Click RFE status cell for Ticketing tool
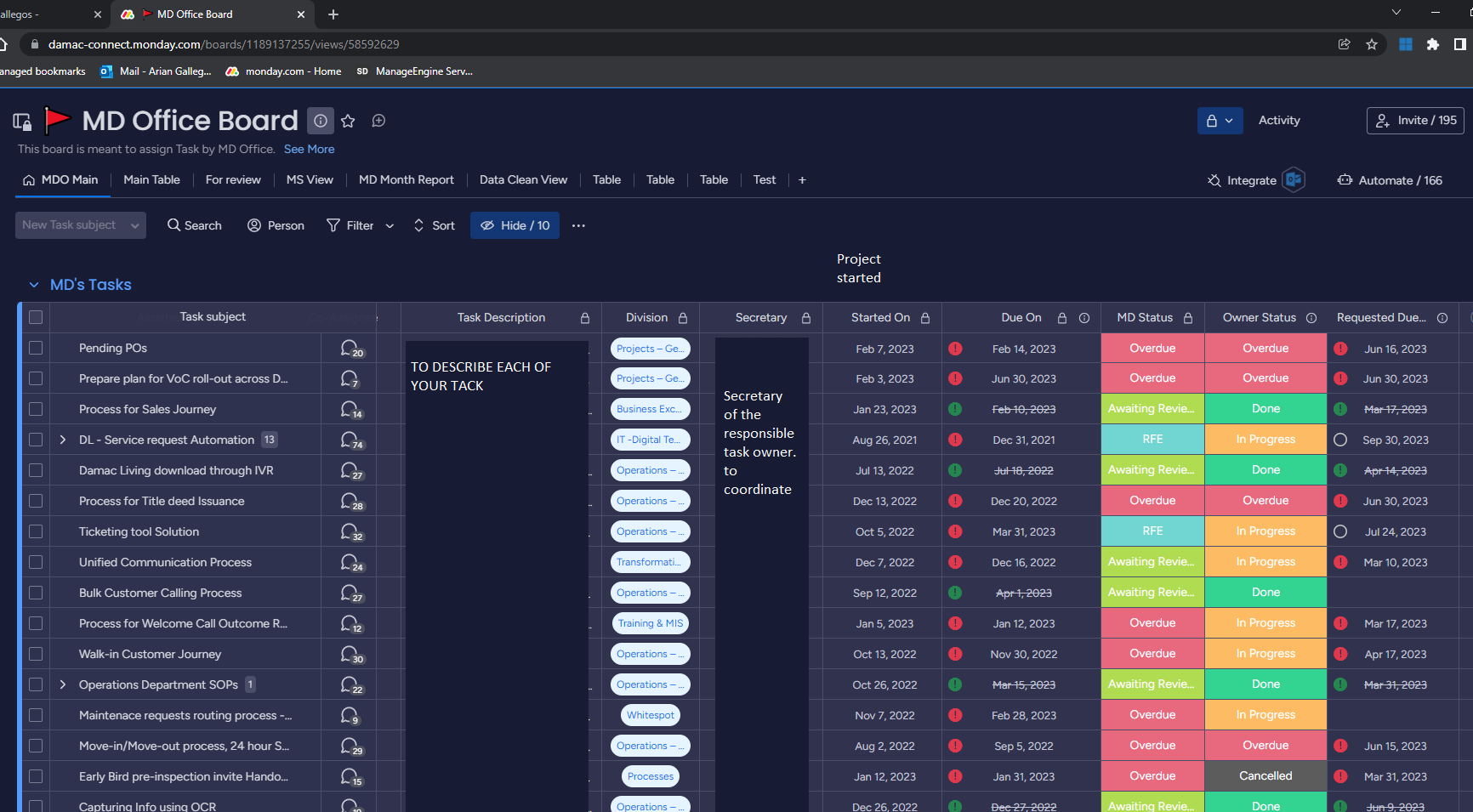 (x=1152, y=531)
